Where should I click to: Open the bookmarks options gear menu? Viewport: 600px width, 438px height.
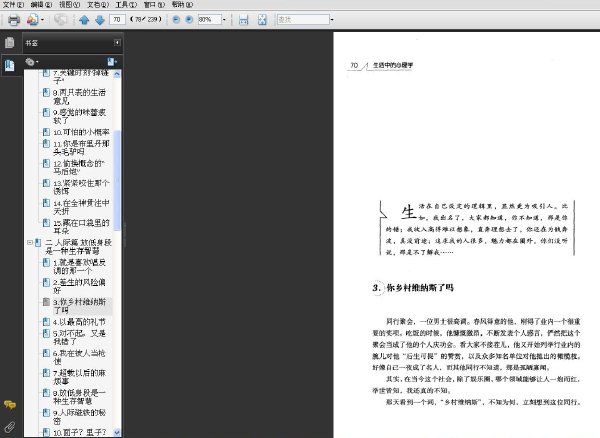click(32, 62)
